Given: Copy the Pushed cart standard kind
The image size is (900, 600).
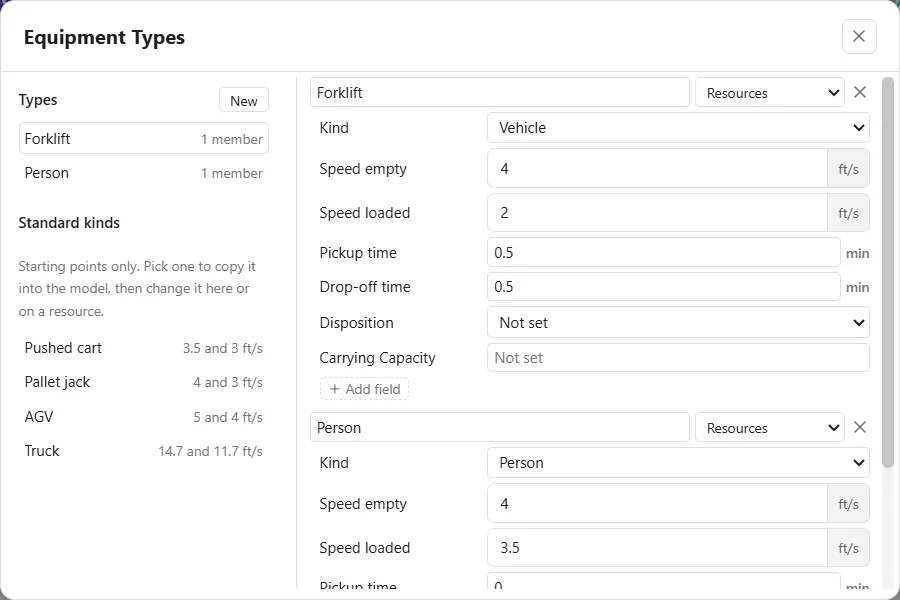Looking at the screenshot, I should coord(143,348).
